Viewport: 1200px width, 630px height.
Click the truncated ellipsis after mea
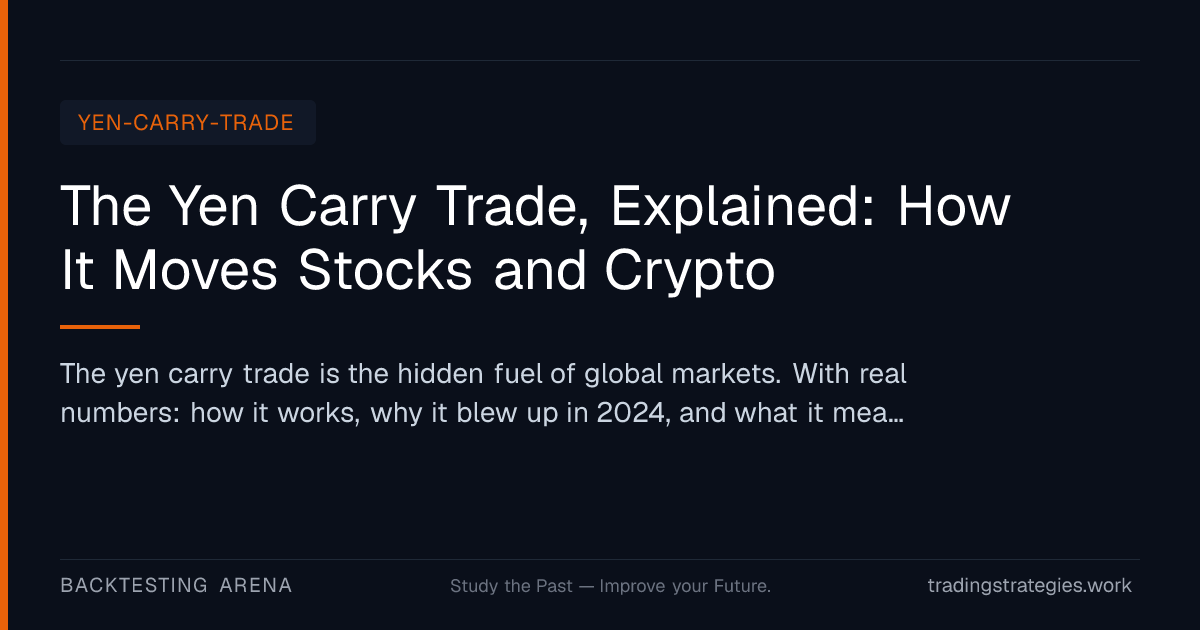pyautogui.click(x=896, y=413)
